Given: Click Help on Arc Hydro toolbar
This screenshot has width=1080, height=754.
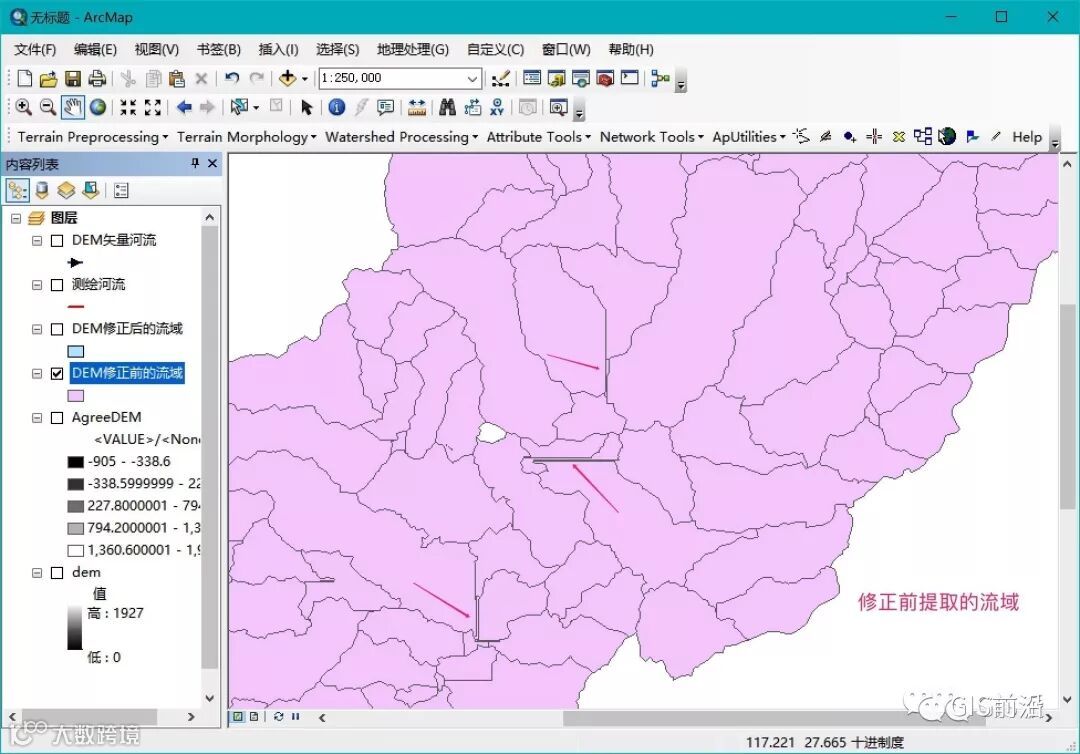Looking at the screenshot, I should 1026,137.
